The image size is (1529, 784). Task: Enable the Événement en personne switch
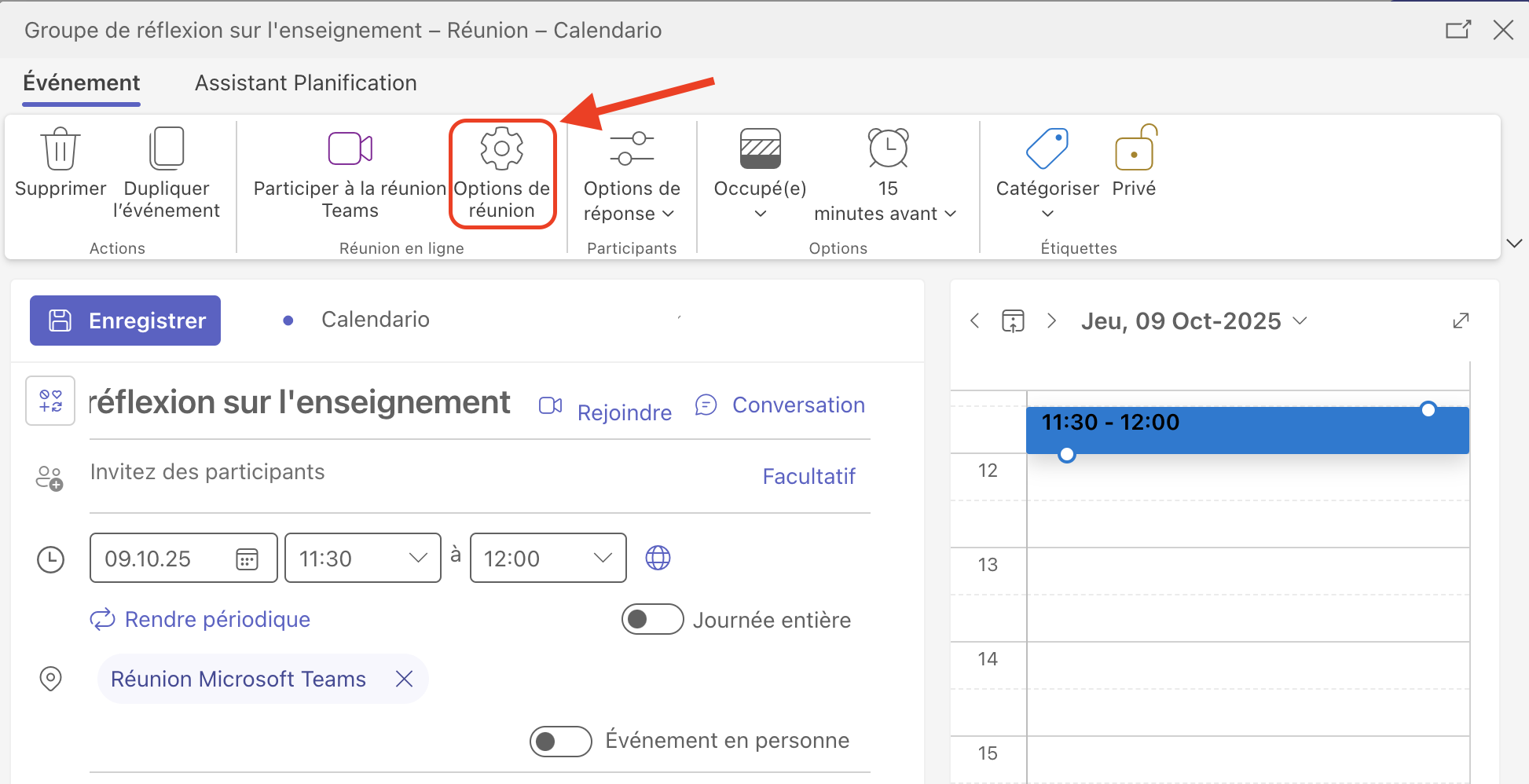(560, 741)
